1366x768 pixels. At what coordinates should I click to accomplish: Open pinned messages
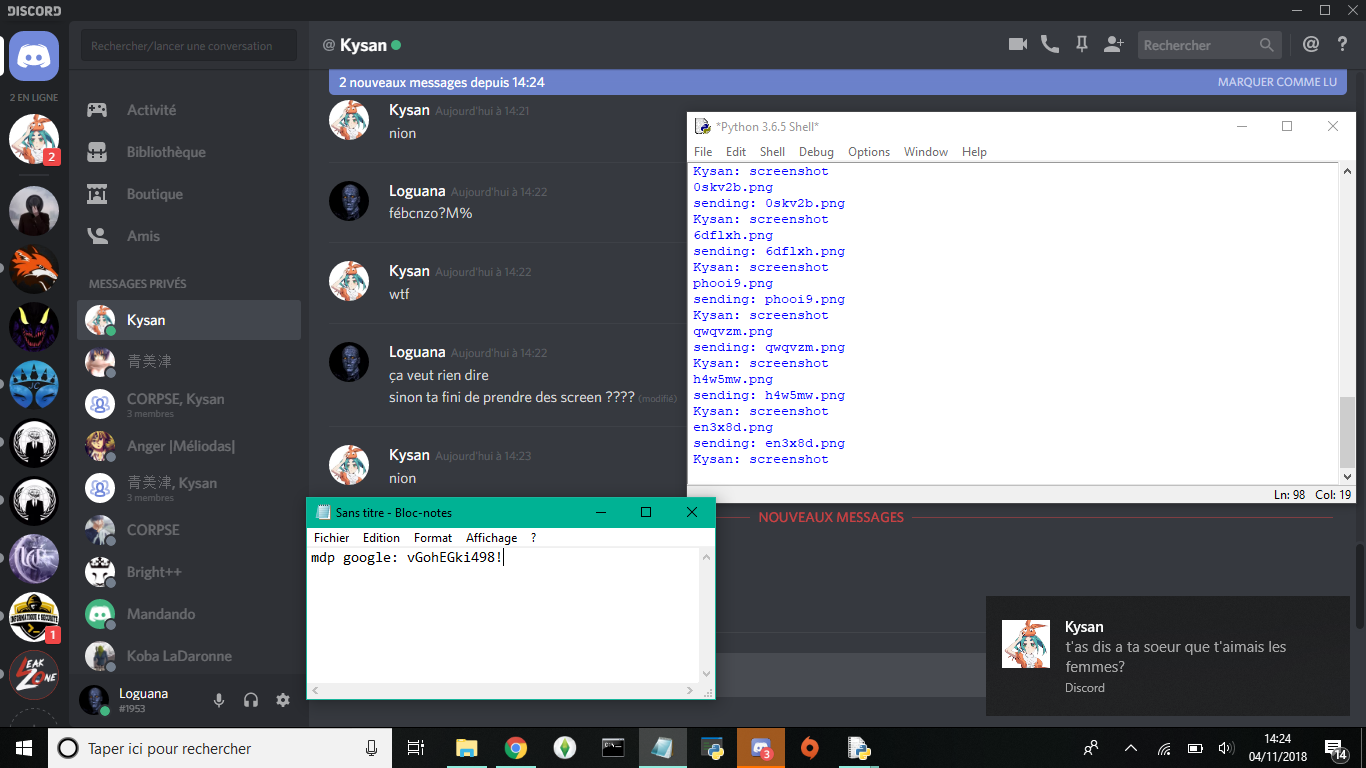[x=1081, y=44]
